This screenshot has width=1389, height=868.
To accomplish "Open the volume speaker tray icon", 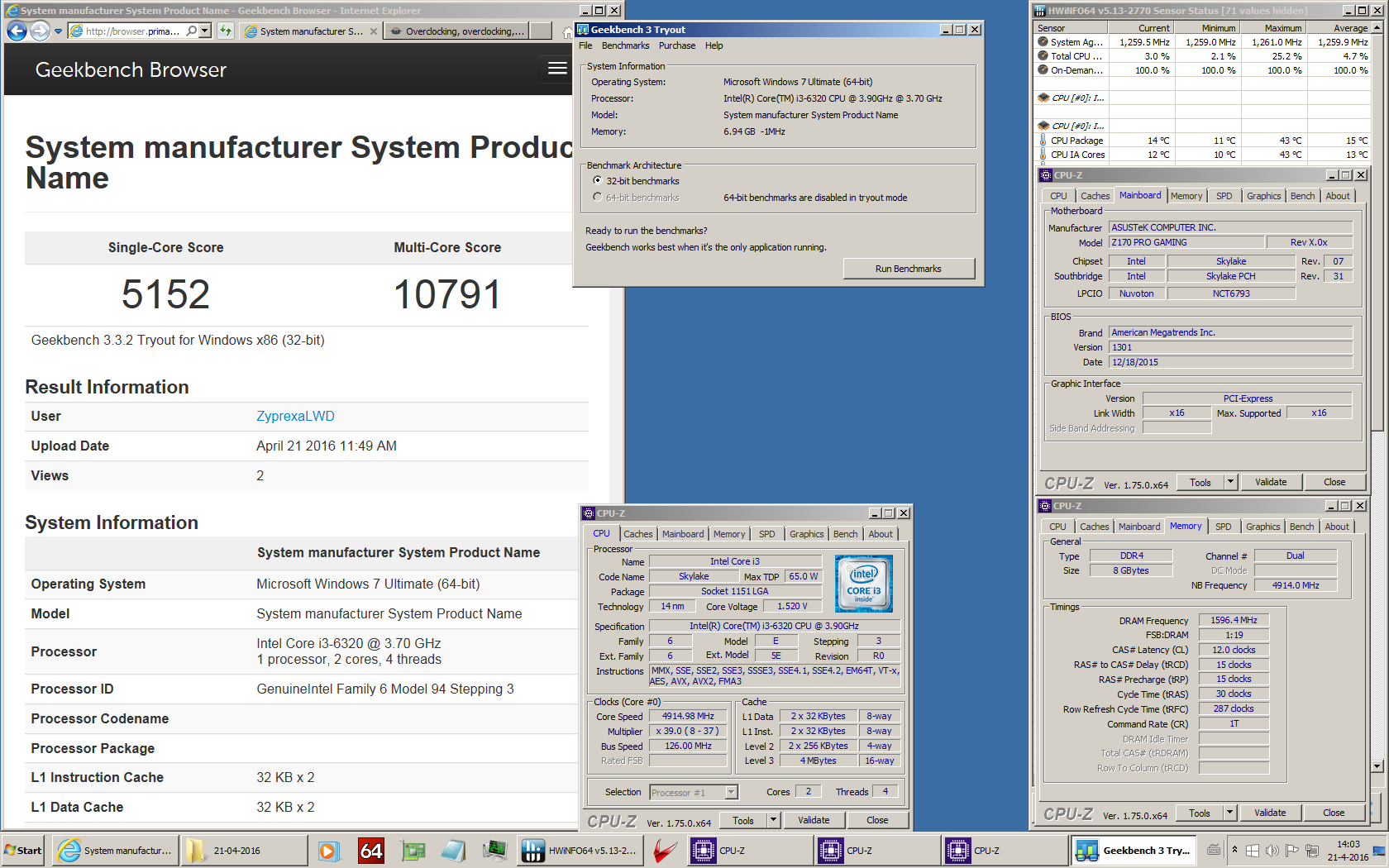I will tap(1272, 850).
